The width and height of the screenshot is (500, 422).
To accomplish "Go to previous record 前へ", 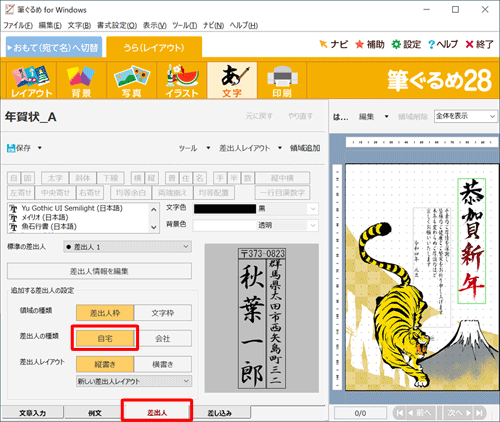I will click(x=421, y=413).
